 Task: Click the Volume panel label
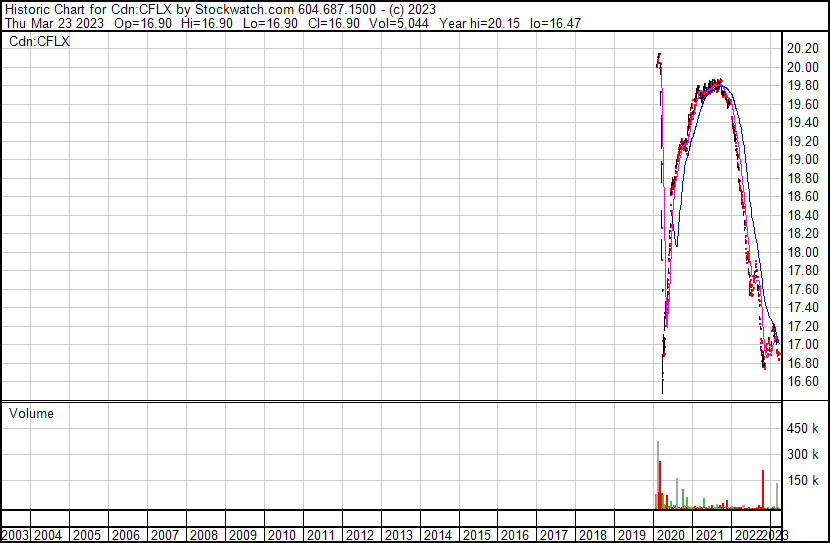coord(31,413)
